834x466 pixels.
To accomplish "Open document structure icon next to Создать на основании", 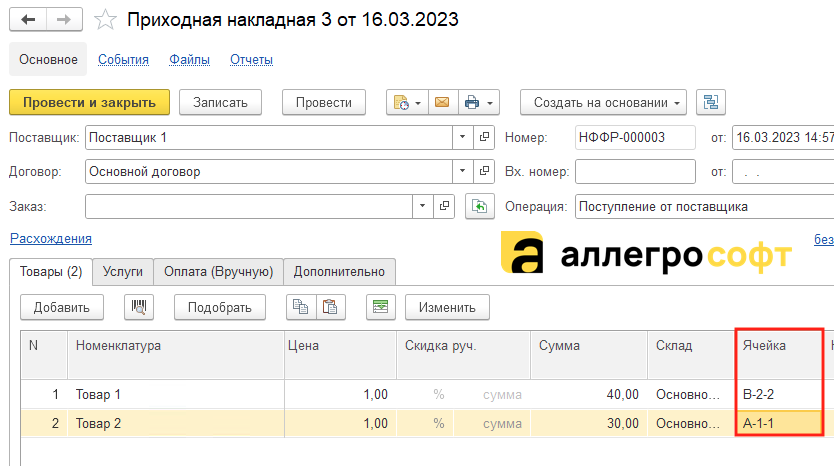I will click(711, 102).
